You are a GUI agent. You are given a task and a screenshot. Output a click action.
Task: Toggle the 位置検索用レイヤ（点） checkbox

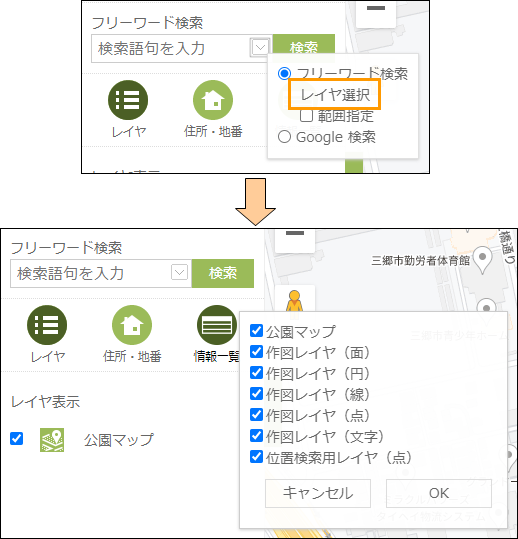point(256,457)
